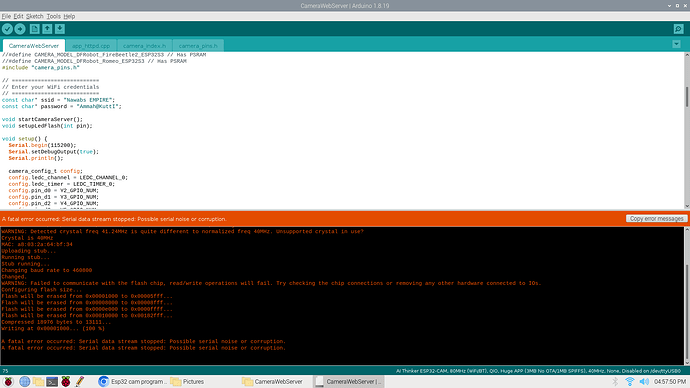690x388 pixels.
Task: Switch to the Pictures folder window
Action: pyautogui.click(x=187, y=381)
